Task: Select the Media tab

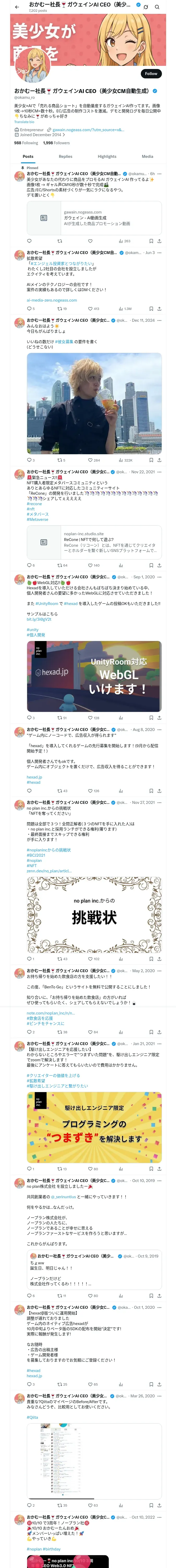Action: click(x=148, y=157)
